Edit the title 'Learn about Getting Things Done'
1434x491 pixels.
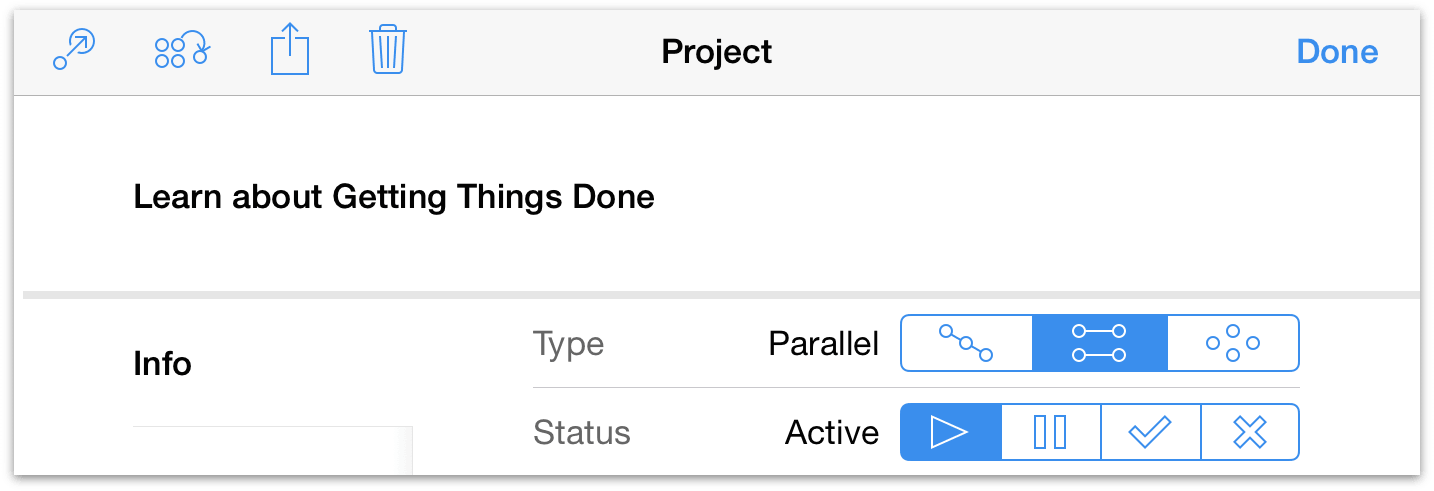tap(394, 197)
